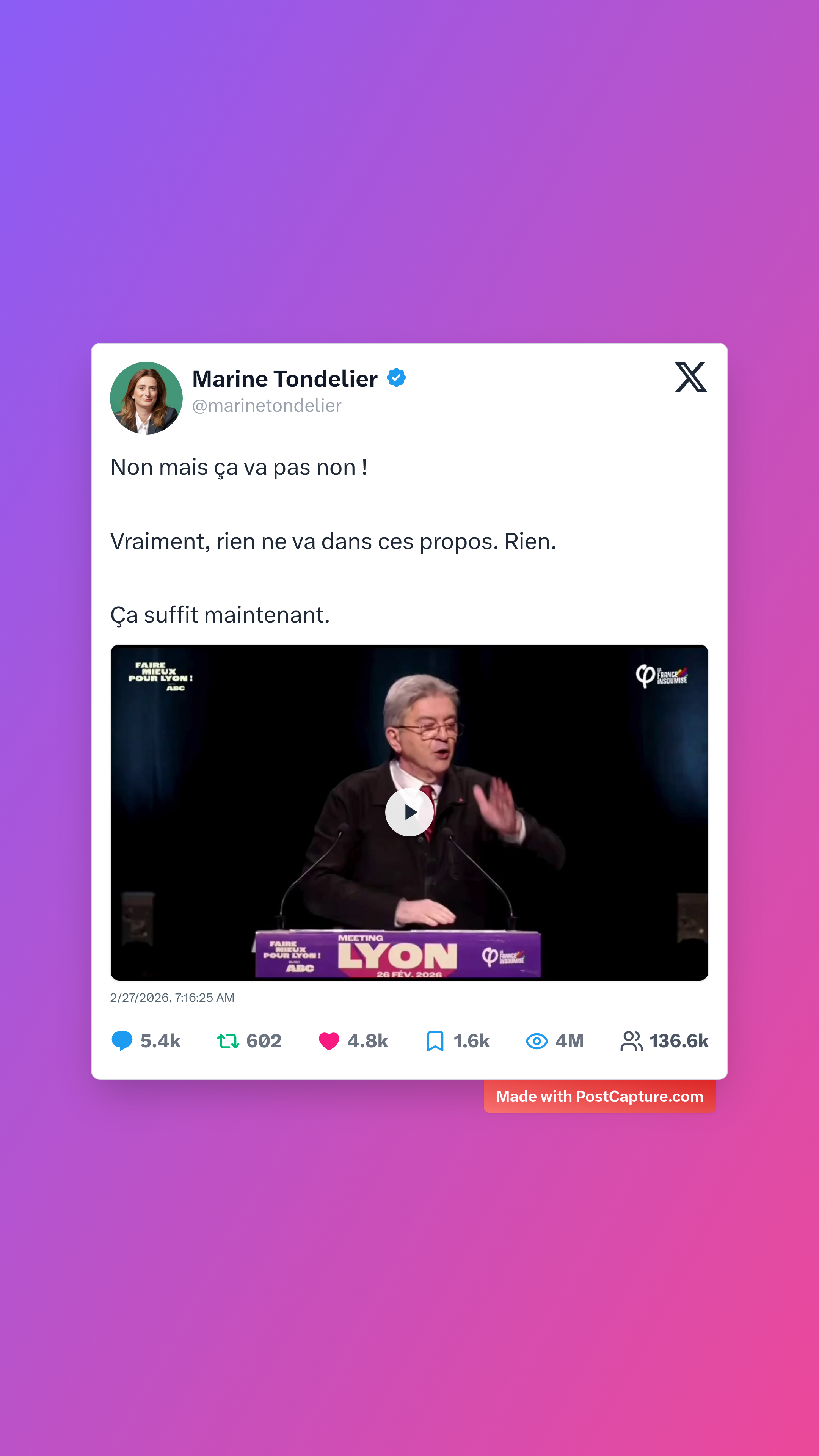
Task: Click the tweet text 'Ça suffit maintenant.'
Action: pyautogui.click(x=220, y=615)
